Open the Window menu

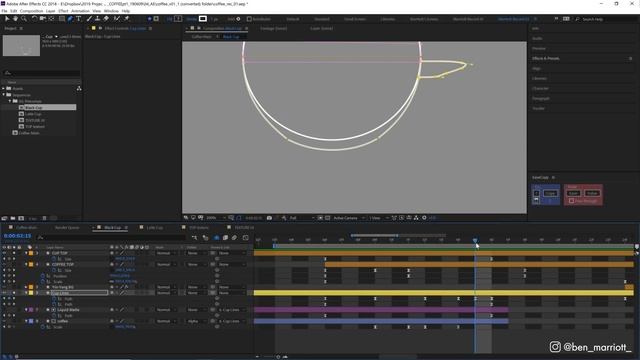[x=111, y=11]
